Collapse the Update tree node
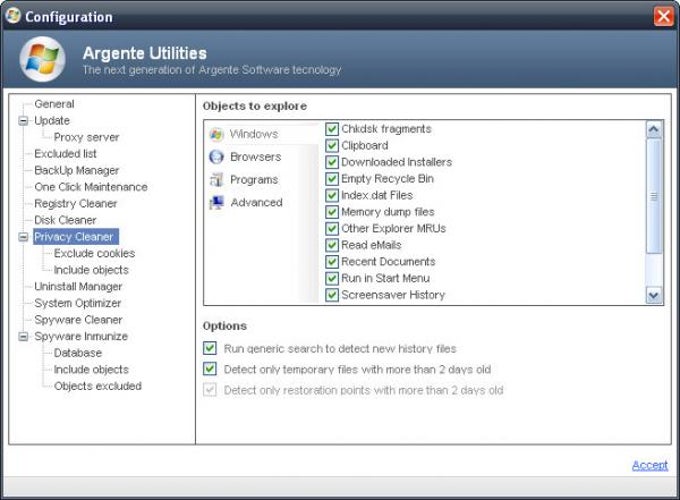680x500 pixels. [23, 121]
